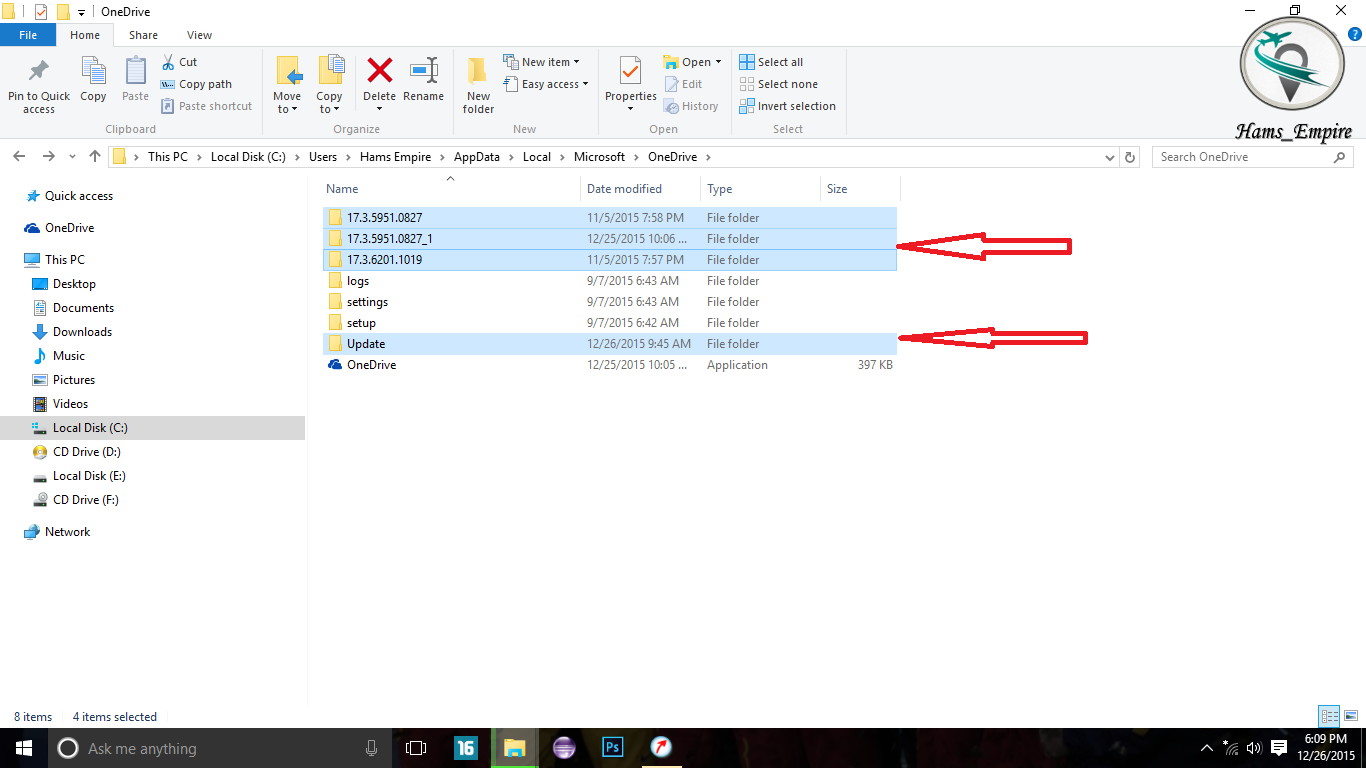Viewport: 1366px width, 768px height.
Task: Open recent locations dropdown arrow
Action: [72, 157]
